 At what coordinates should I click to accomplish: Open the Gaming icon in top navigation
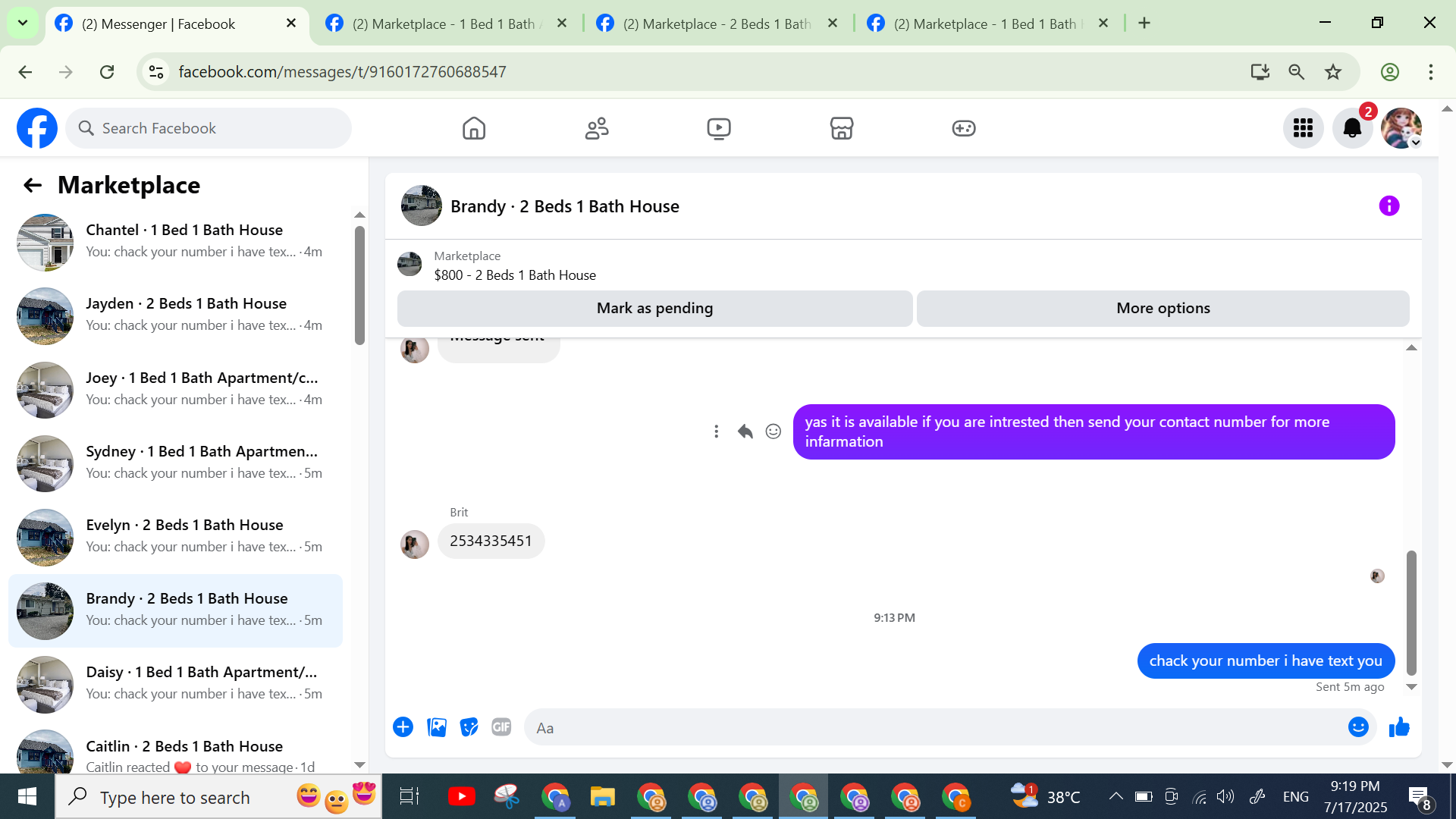964,128
